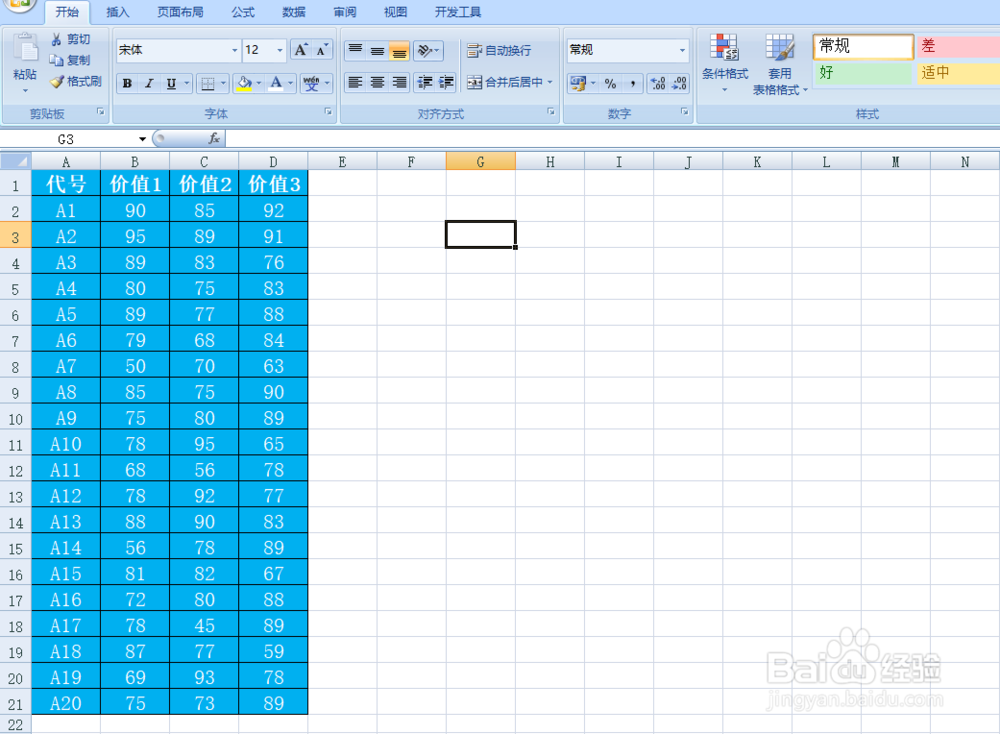1000x734 pixels.
Task: Select column G header
Action: click(480, 162)
